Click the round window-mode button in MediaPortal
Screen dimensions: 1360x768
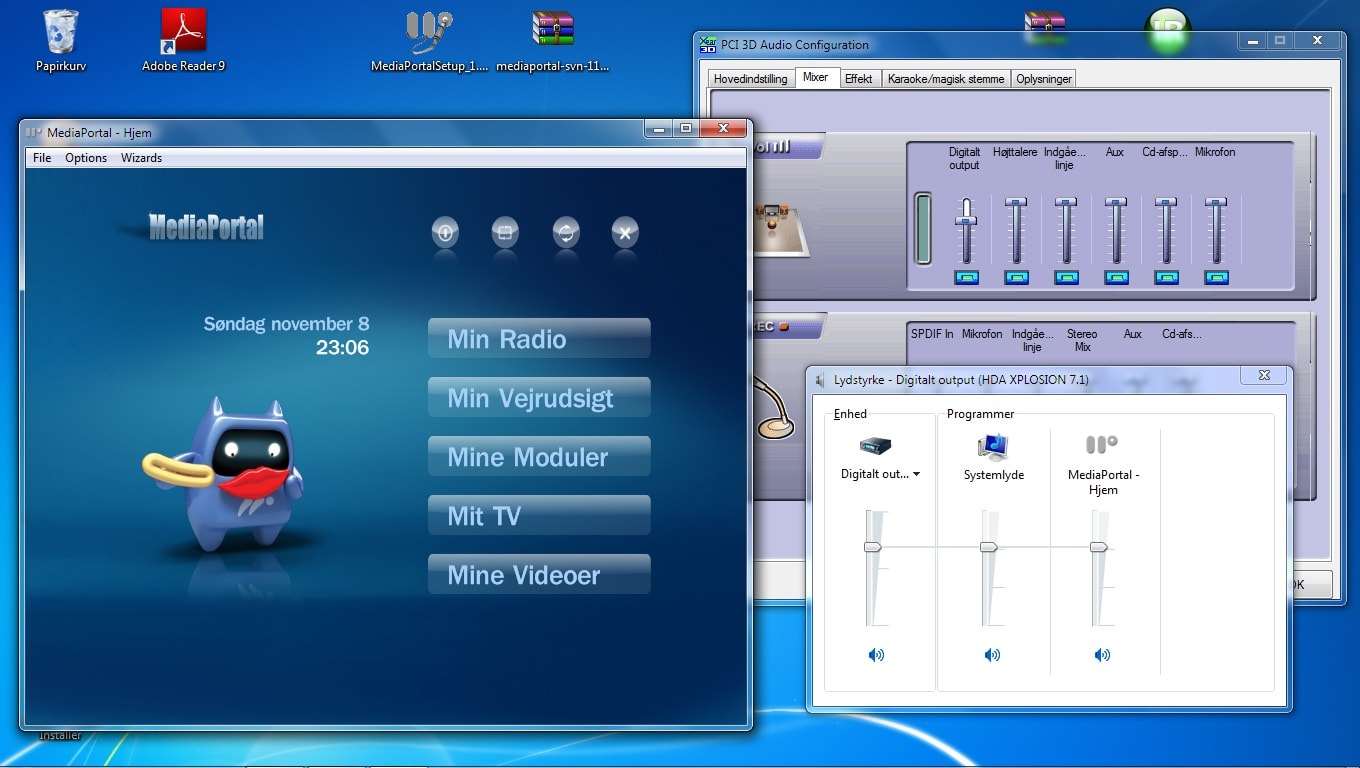pyautogui.click(x=505, y=233)
